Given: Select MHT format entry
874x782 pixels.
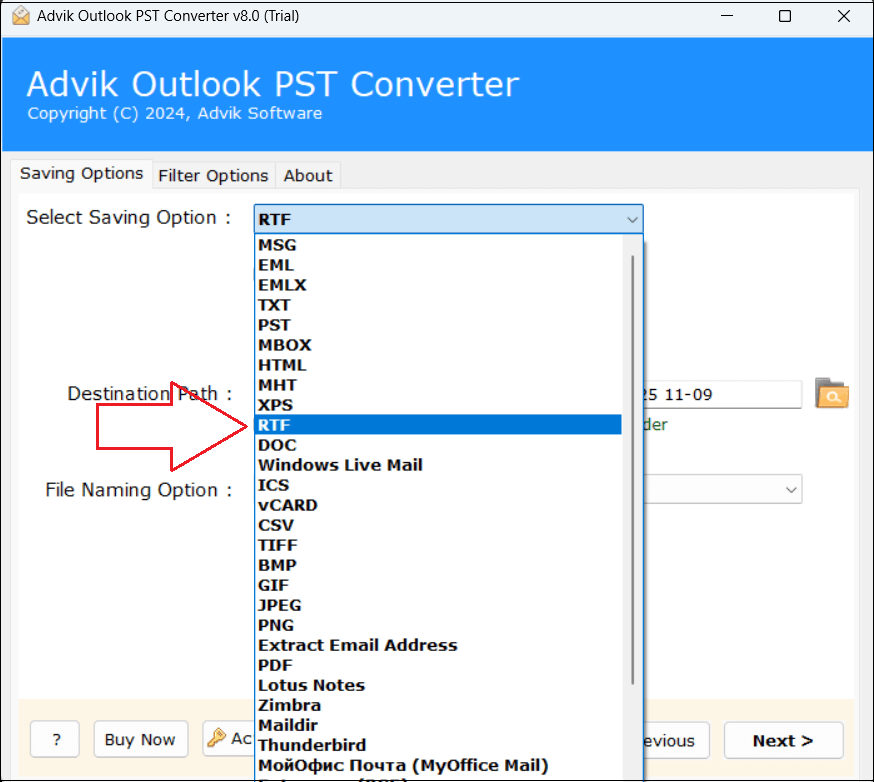Looking at the screenshot, I should pyautogui.click(x=438, y=386).
